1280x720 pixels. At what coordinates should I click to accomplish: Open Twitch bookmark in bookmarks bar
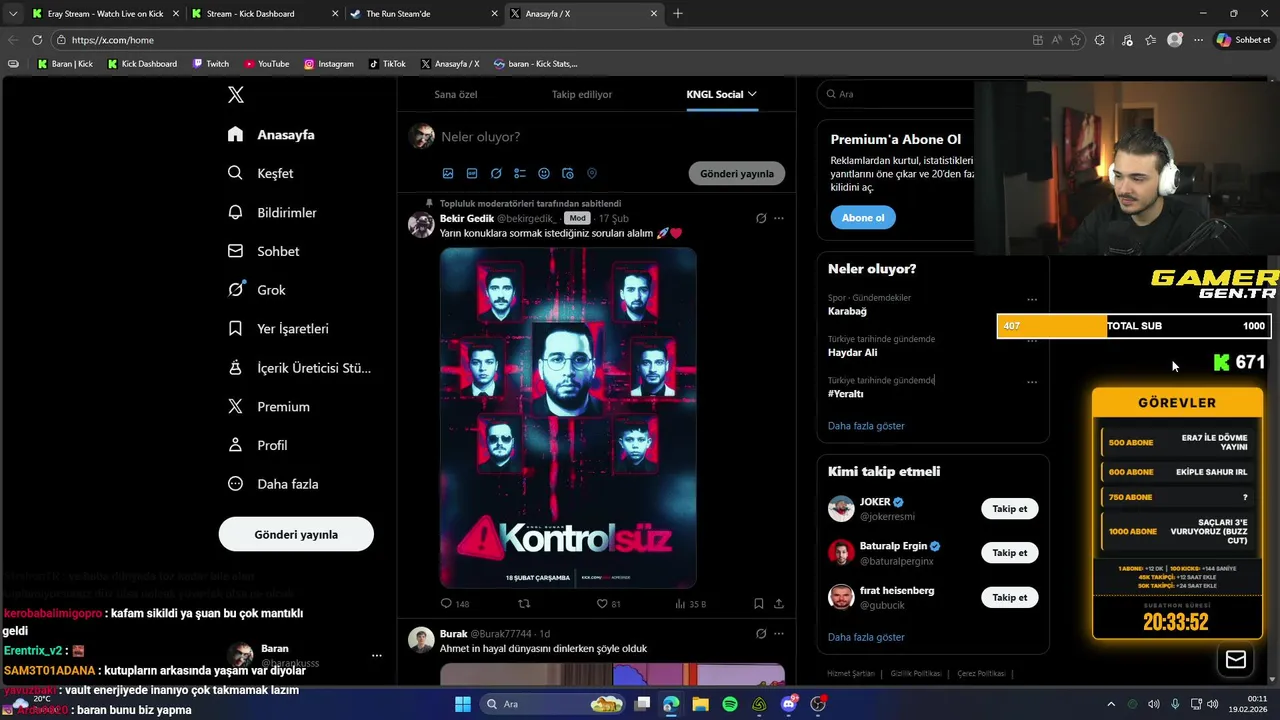210,64
